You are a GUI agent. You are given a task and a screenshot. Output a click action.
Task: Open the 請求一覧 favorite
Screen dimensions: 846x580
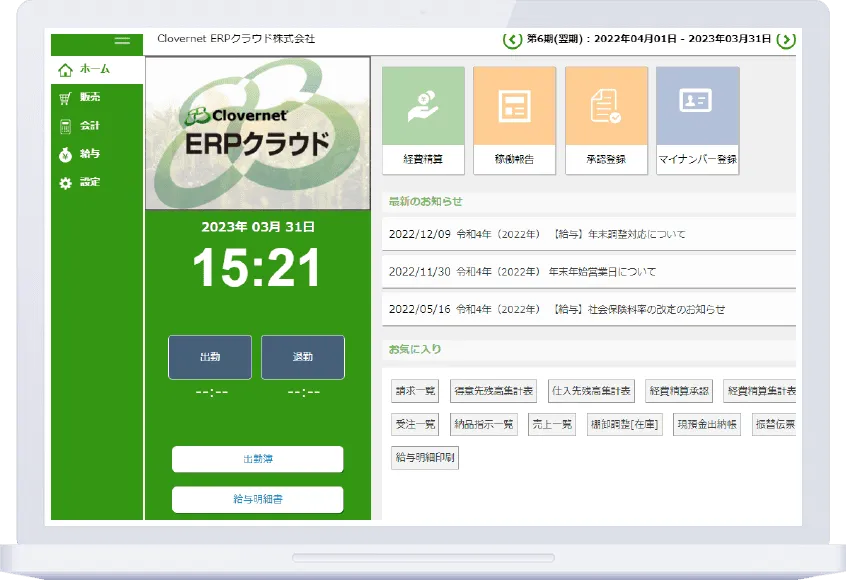pyautogui.click(x=415, y=391)
